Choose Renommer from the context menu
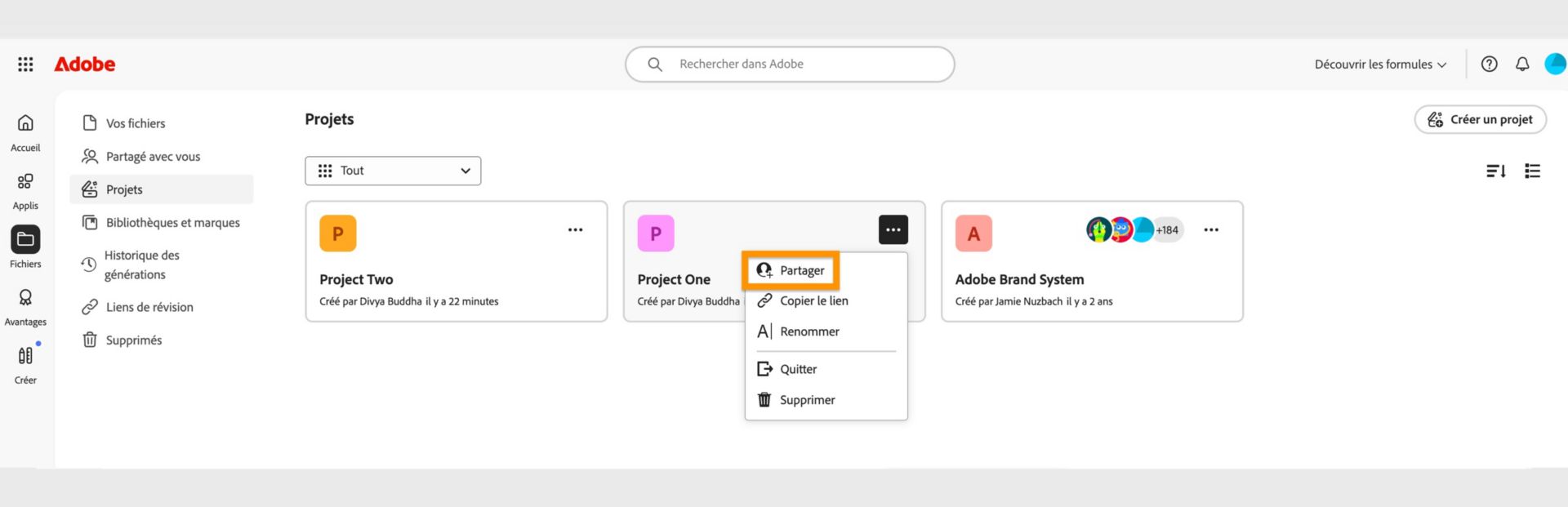Image resolution: width=1568 pixels, height=507 pixels. 826,331
